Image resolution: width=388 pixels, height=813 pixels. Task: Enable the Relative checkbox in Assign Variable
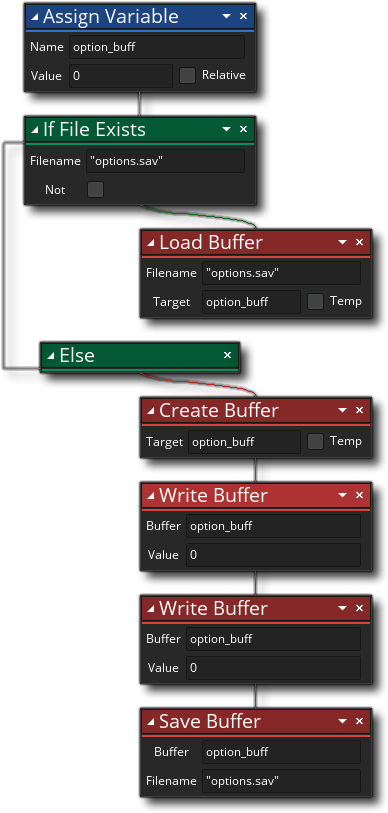coord(187,76)
